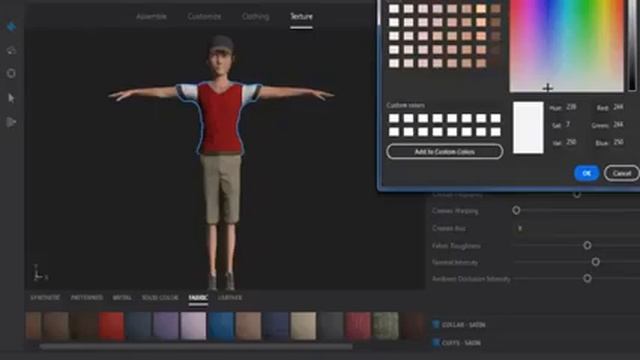The image size is (640, 360).
Task: Select the character's cap in viewport
Action: point(221,43)
